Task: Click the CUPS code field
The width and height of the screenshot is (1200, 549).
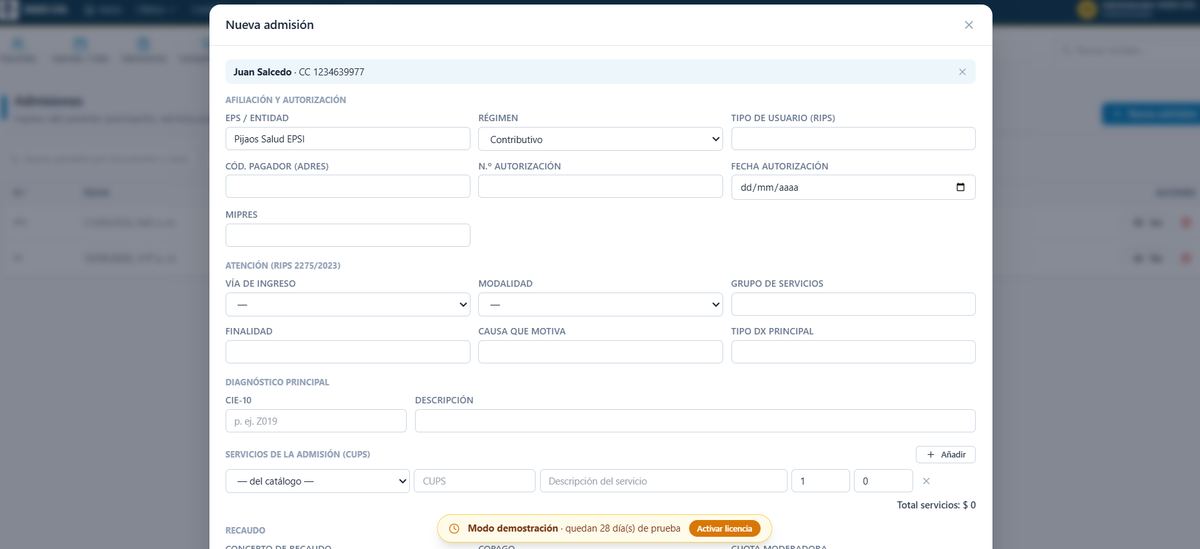Action: point(474,481)
